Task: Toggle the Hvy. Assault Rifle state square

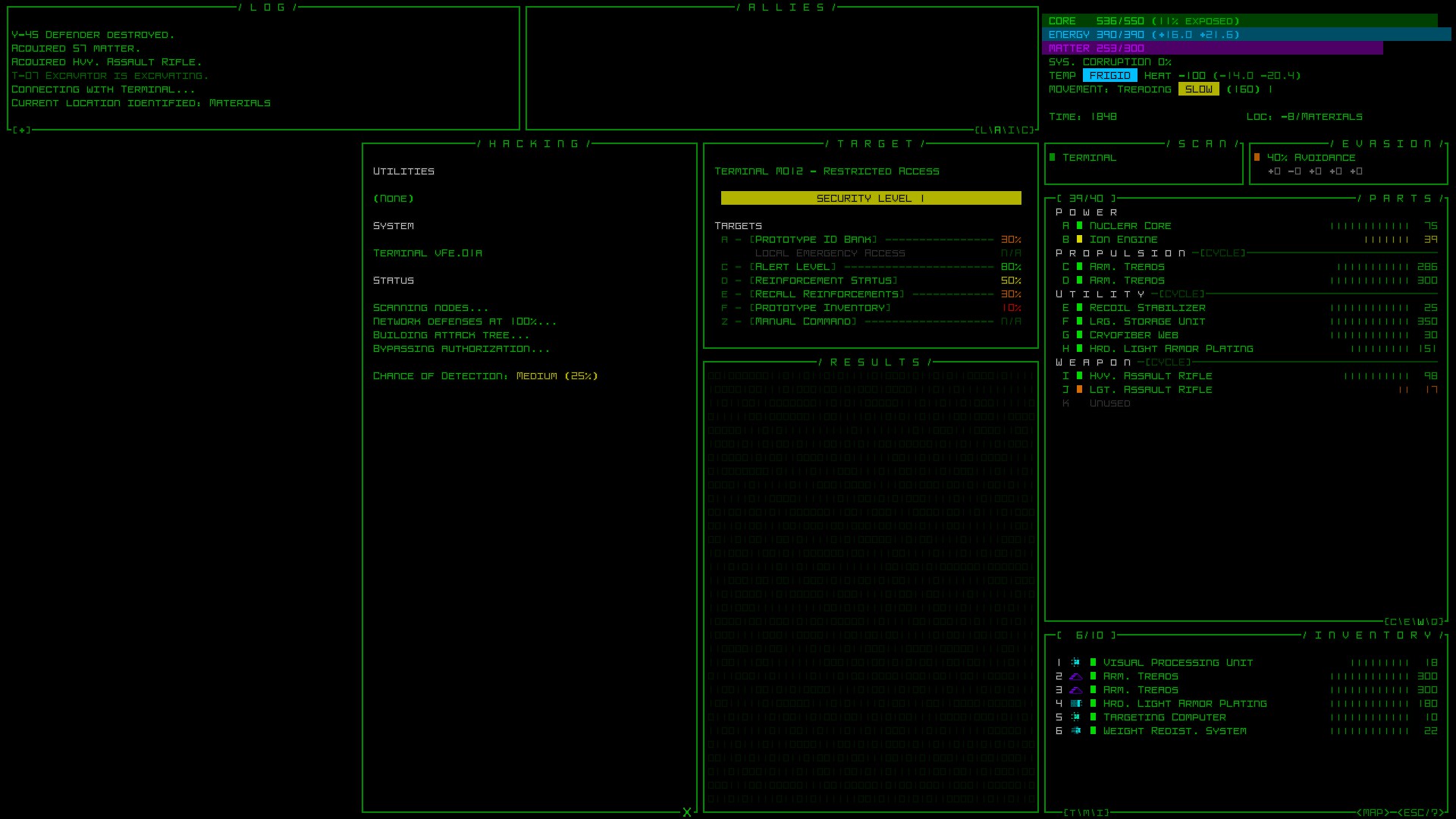Action: tap(1079, 376)
